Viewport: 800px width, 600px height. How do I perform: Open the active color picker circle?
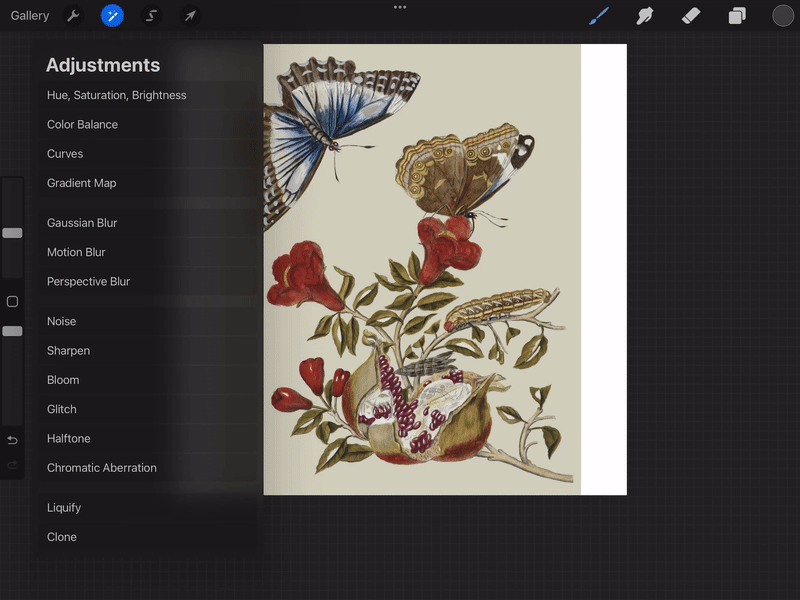(783, 16)
